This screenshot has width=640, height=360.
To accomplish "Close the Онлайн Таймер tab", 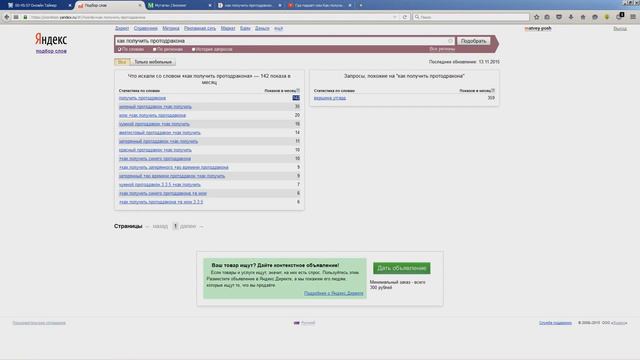I will click(70, 5).
